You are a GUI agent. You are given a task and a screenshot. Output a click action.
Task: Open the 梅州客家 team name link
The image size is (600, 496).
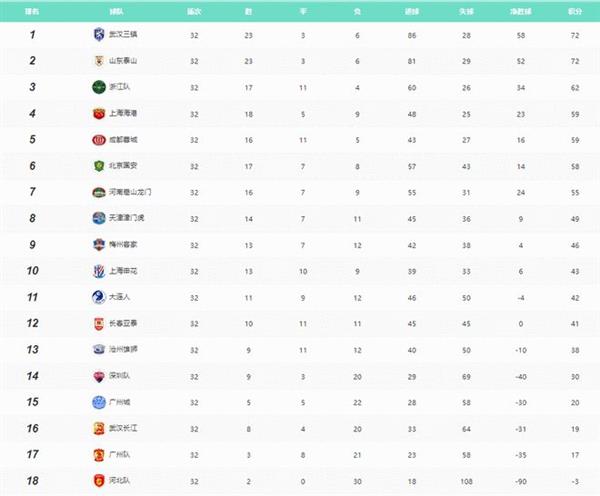[123, 244]
